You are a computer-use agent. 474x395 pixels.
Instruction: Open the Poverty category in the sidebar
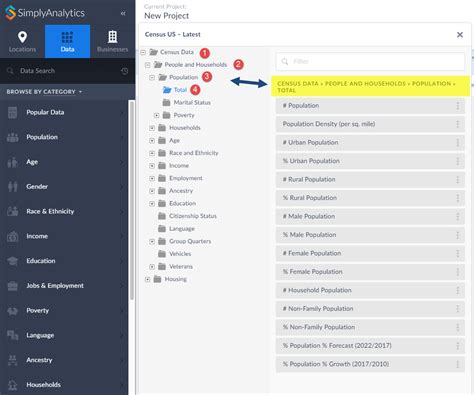pos(65,310)
